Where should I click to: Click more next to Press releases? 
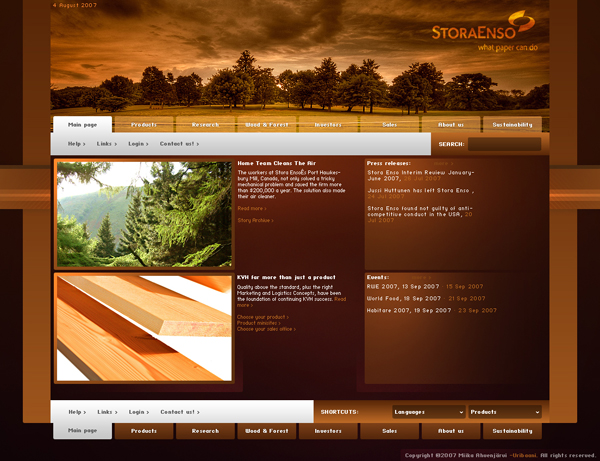pos(443,163)
